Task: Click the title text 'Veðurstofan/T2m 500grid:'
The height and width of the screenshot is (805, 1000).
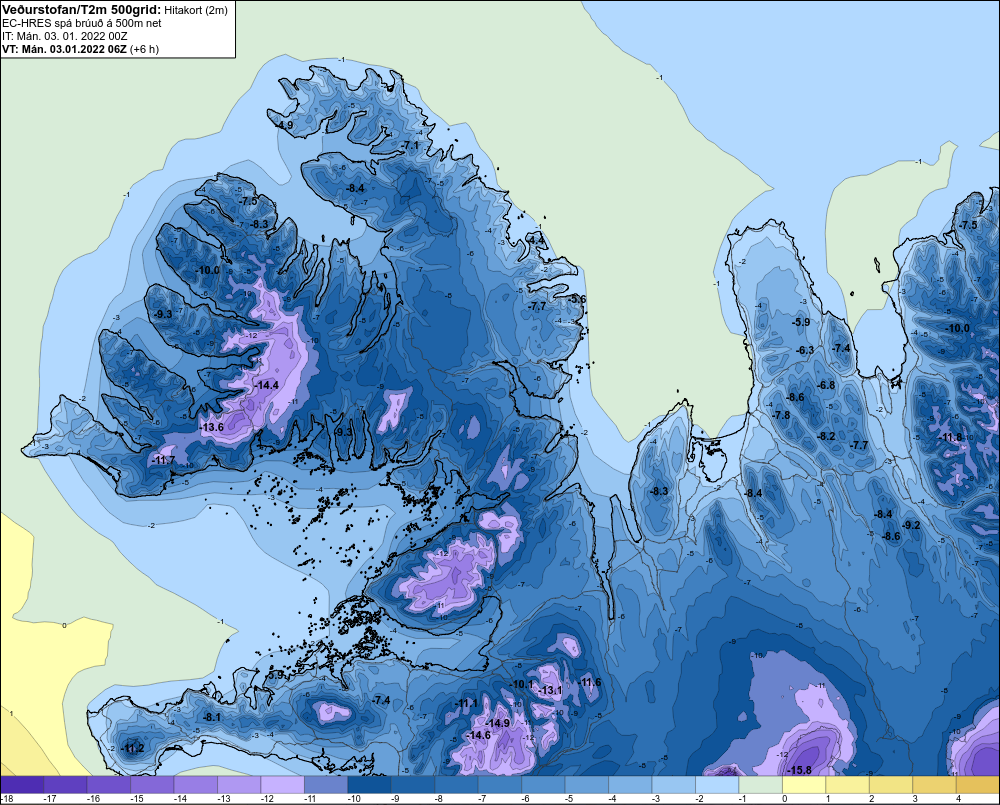Action: (x=80, y=10)
